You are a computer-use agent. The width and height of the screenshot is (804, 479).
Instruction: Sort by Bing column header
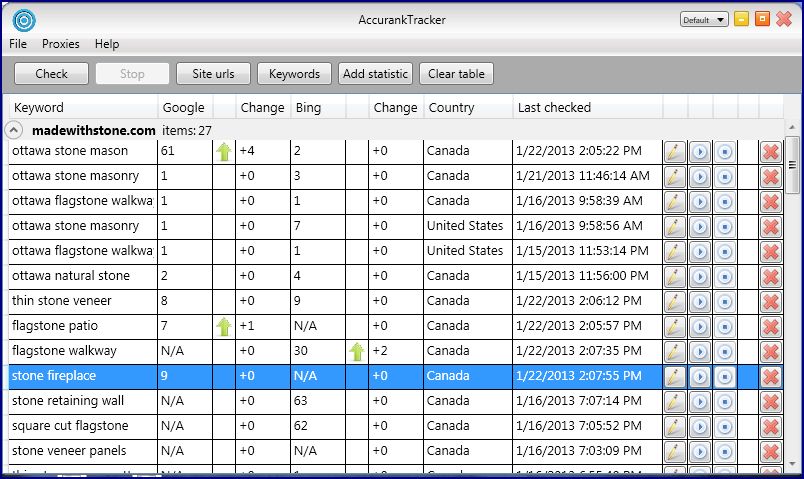click(x=318, y=108)
